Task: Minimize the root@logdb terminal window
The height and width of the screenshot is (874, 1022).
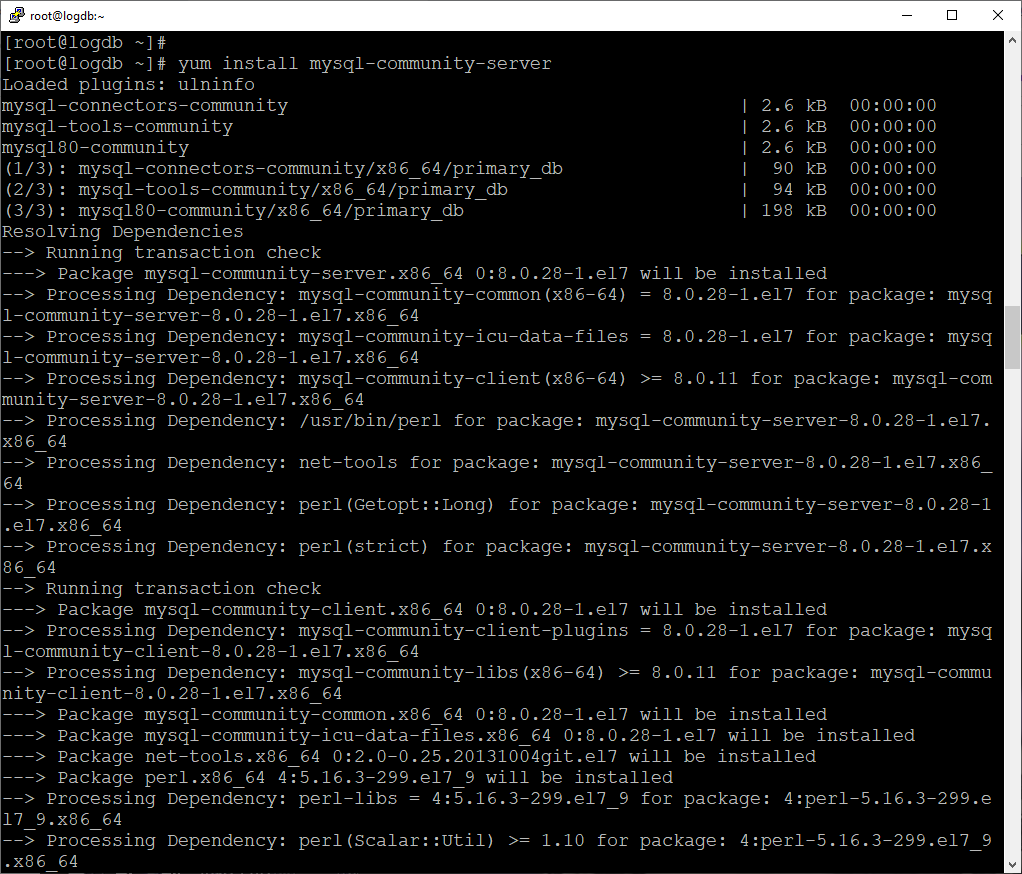Action: [x=907, y=15]
